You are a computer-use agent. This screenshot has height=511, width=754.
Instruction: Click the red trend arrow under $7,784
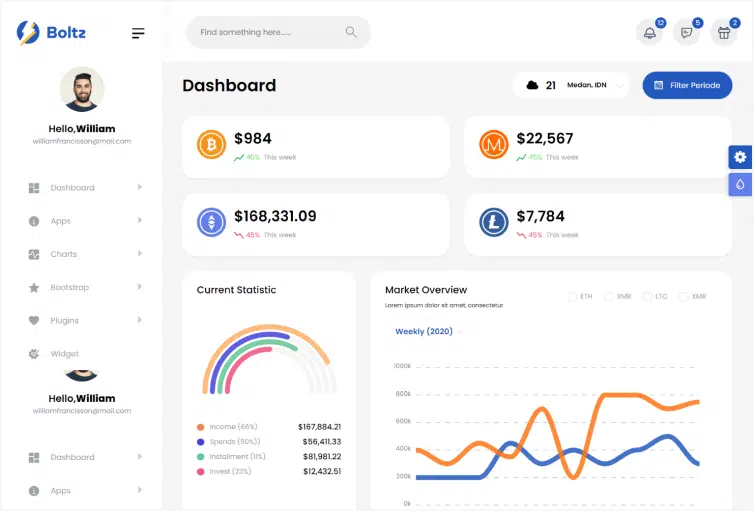coord(521,235)
